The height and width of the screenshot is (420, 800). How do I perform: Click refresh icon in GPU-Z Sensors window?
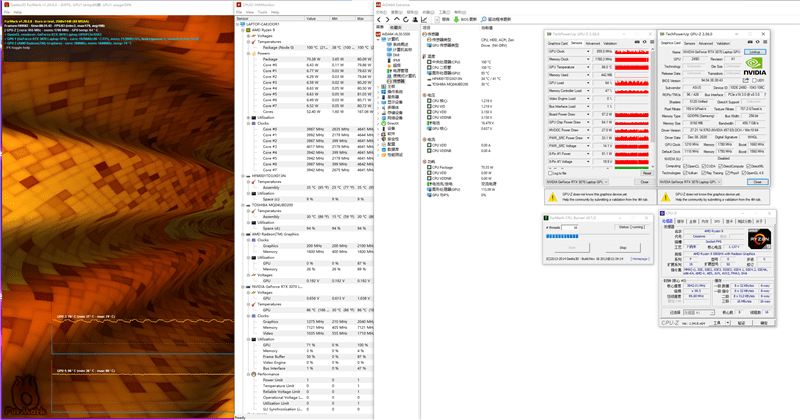click(x=644, y=42)
